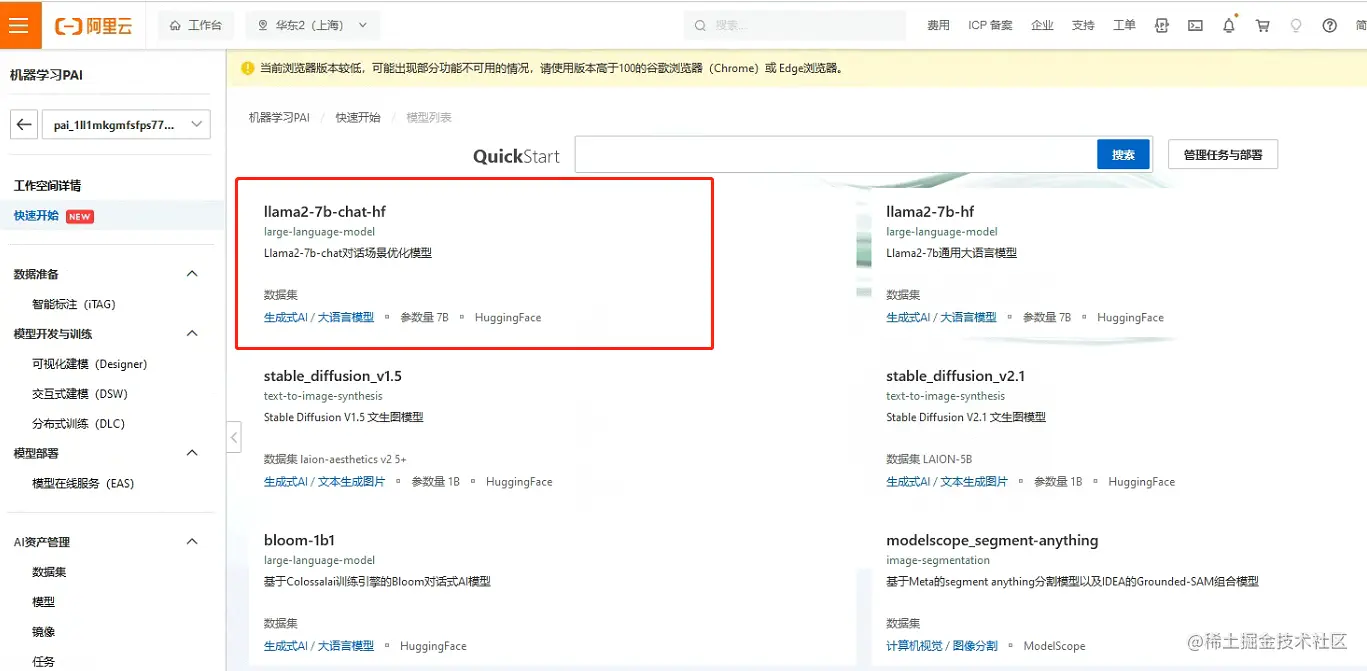
Task: Open the bloom-1b1 model
Action: point(299,540)
